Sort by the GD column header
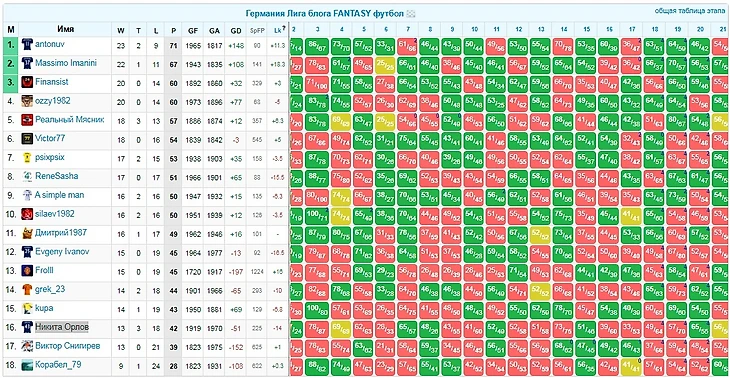The height and width of the screenshot is (378, 730). tap(236, 30)
